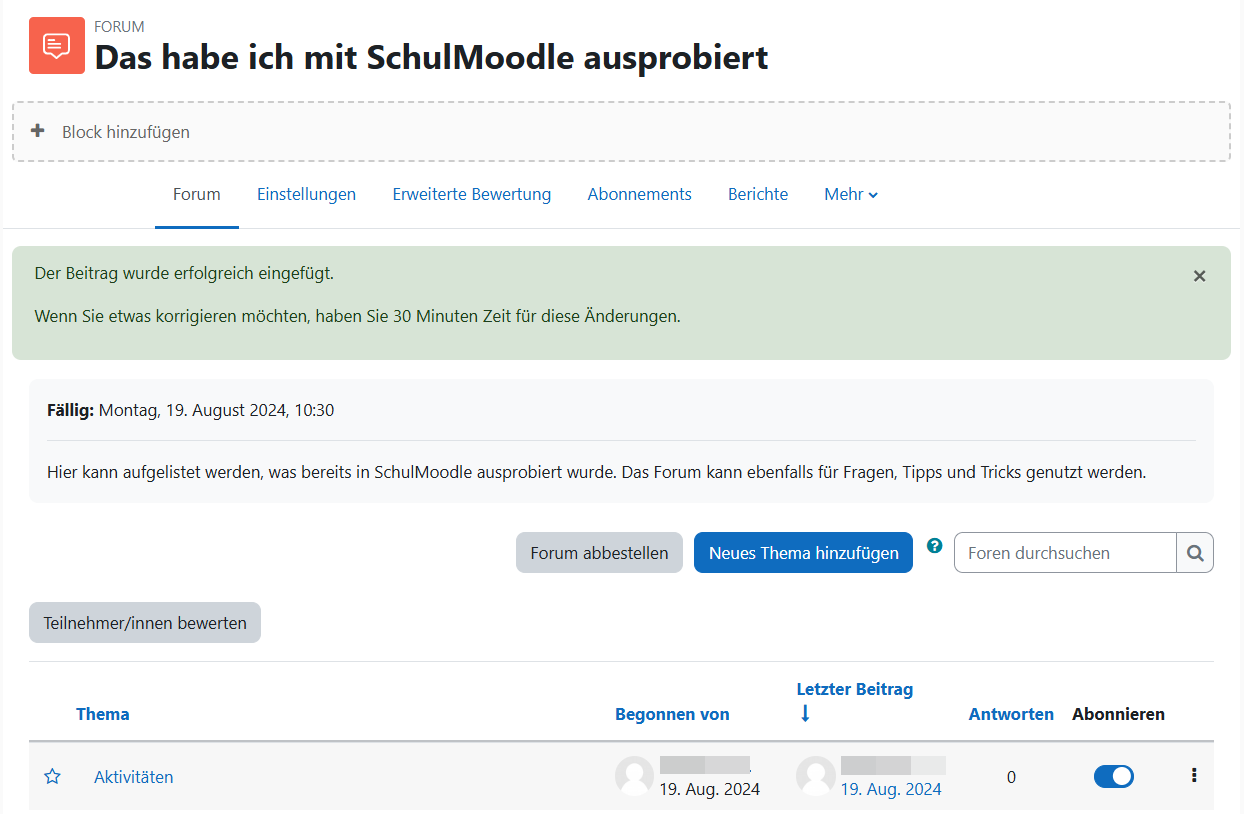Go to the Abonnements tab

point(640,194)
